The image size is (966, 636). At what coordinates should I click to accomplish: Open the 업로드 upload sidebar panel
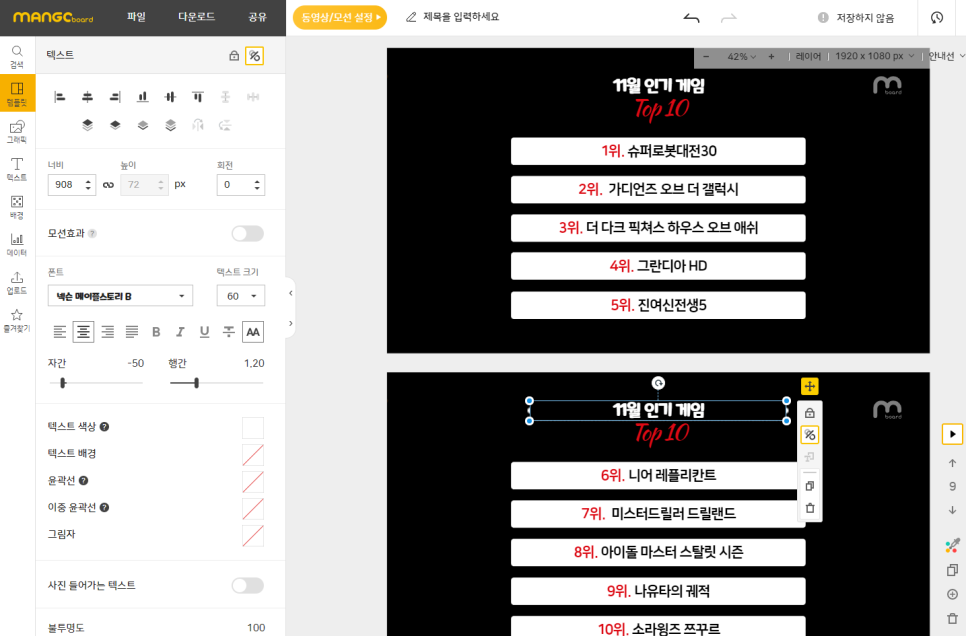[x=17, y=282]
